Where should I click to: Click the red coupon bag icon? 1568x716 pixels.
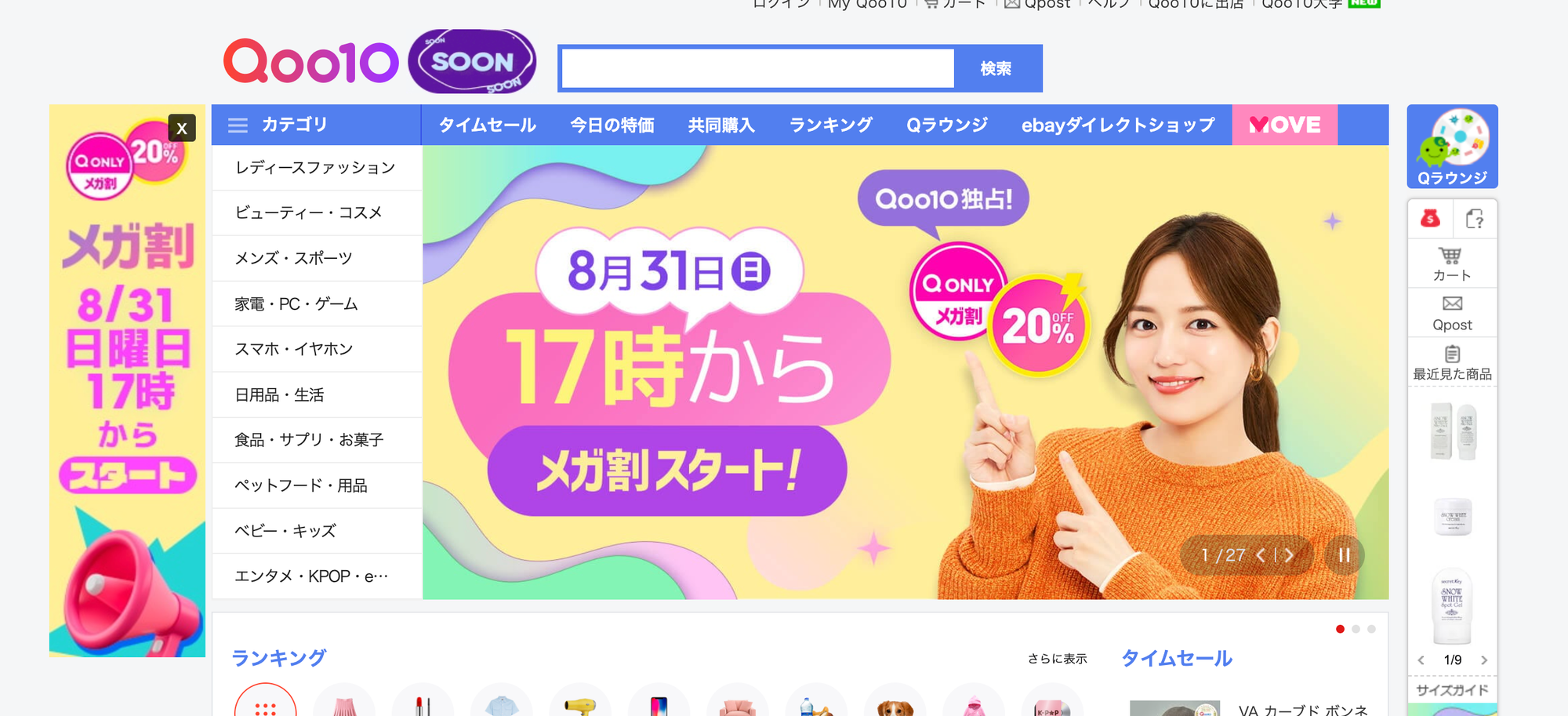point(1430,218)
